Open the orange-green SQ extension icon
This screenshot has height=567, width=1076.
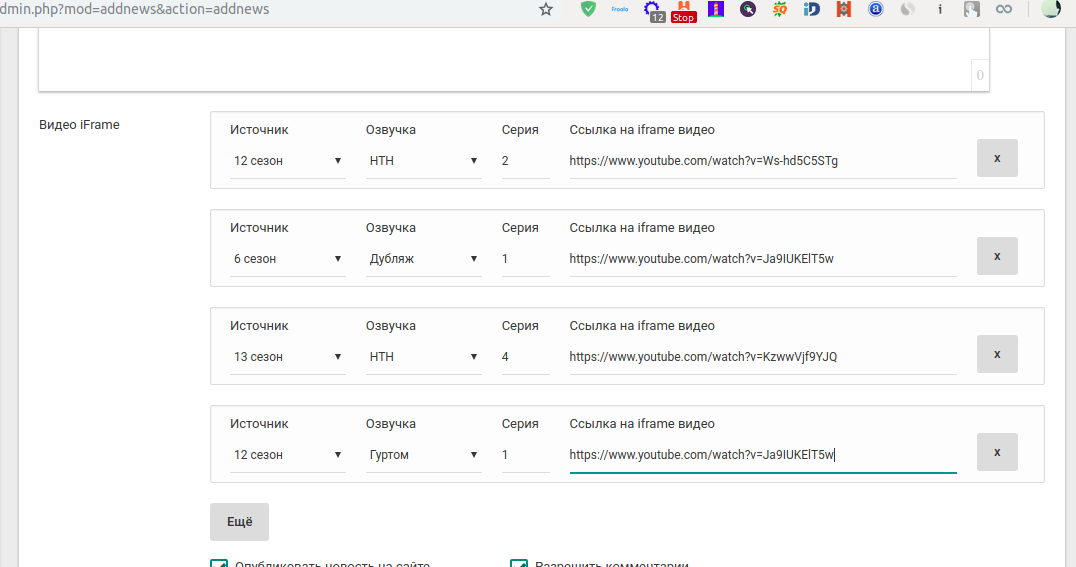(x=780, y=10)
